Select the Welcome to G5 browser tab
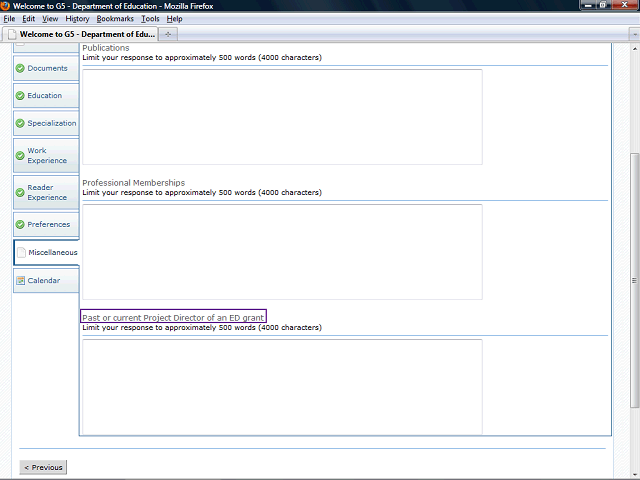 pos(80,34)
